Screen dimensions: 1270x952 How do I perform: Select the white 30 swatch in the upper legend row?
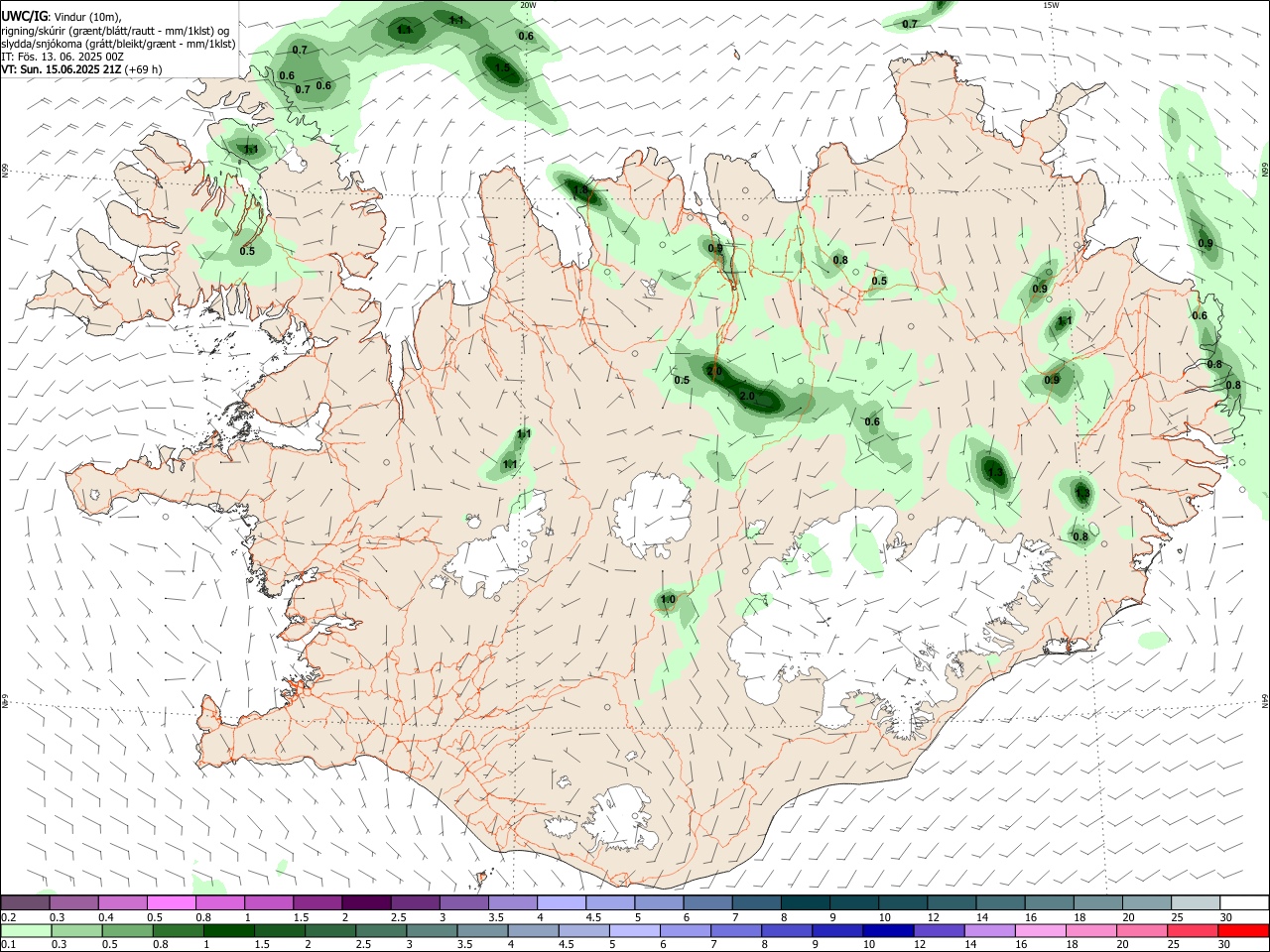[1244, 902]
